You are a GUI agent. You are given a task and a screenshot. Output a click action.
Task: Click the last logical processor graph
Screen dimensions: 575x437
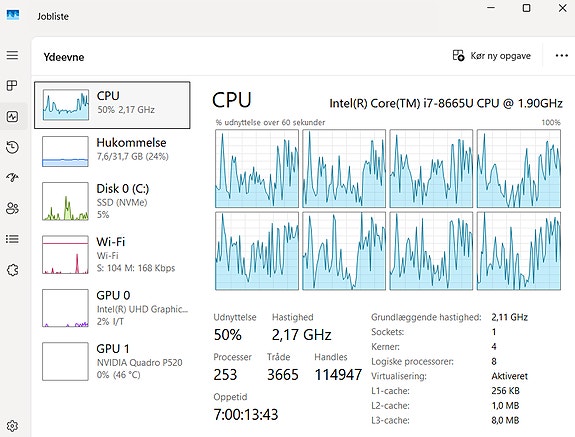coord(519,251)
